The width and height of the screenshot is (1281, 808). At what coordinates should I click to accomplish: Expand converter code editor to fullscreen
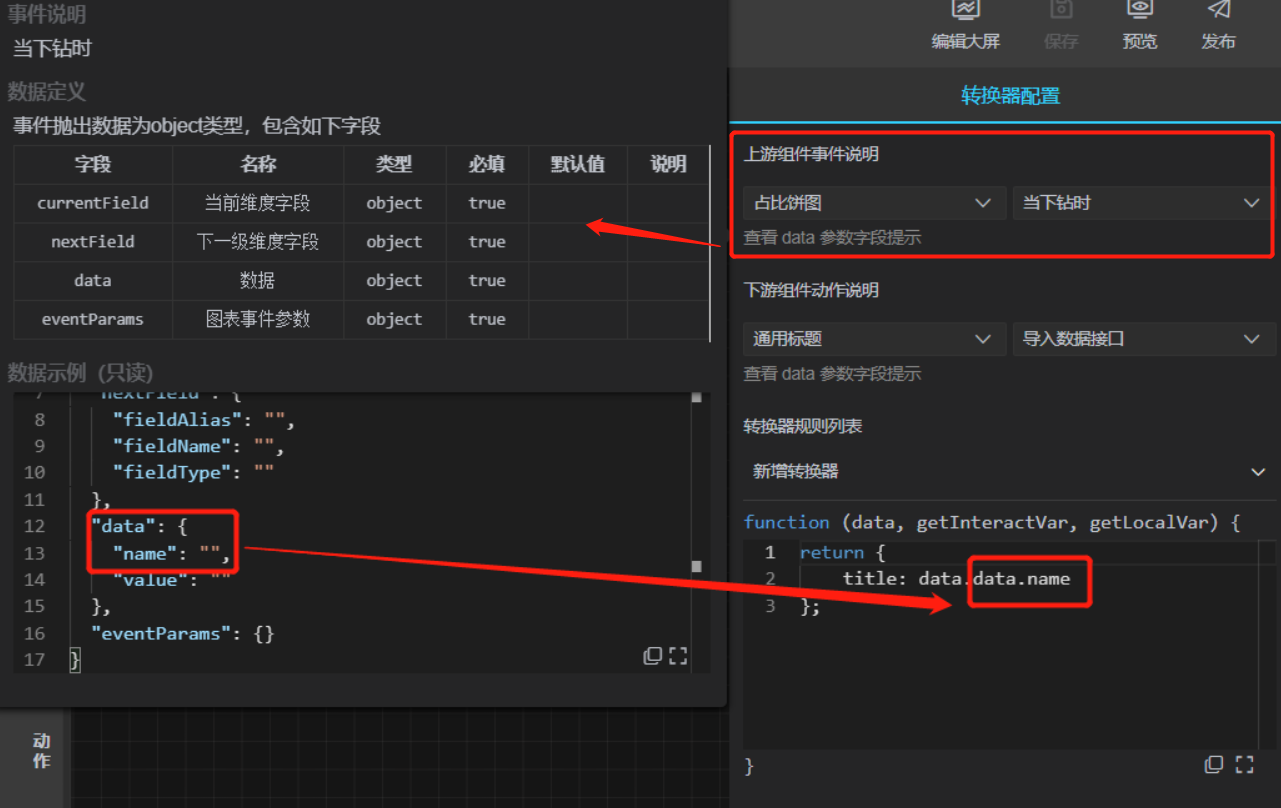pos(1244,765)
